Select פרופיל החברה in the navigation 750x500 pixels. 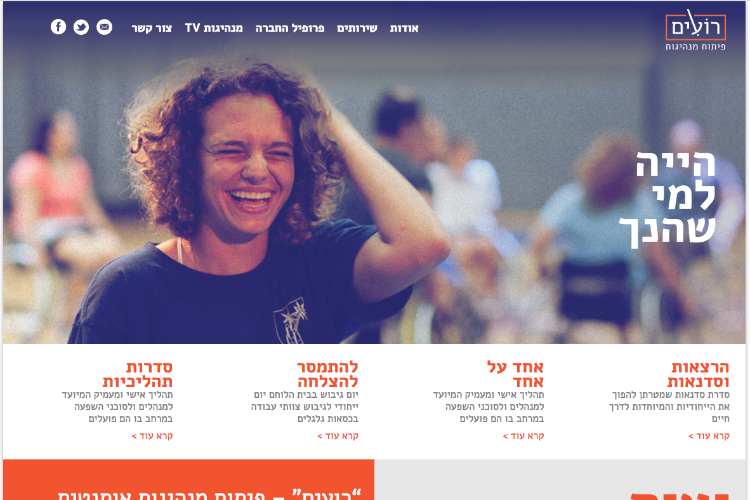tap(290, 28)
